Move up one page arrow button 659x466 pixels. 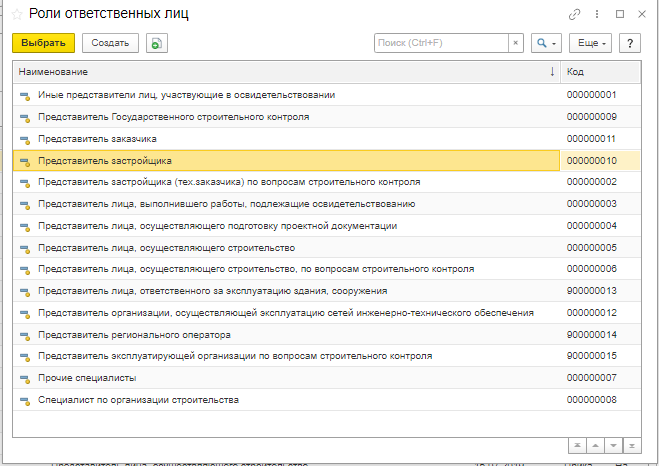tap(596, 445)
